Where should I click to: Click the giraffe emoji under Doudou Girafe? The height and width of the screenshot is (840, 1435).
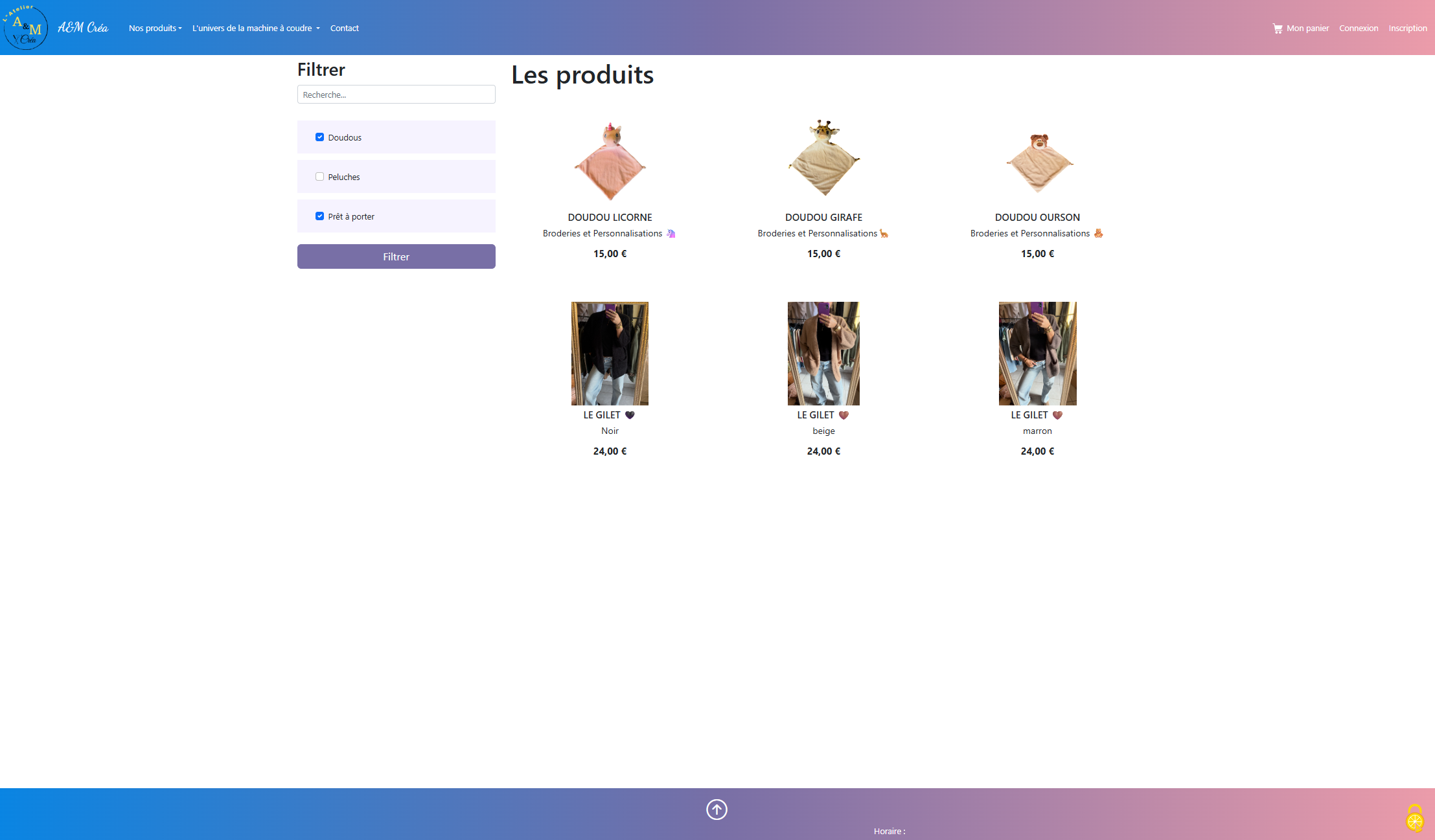click(x=884, y=234)
